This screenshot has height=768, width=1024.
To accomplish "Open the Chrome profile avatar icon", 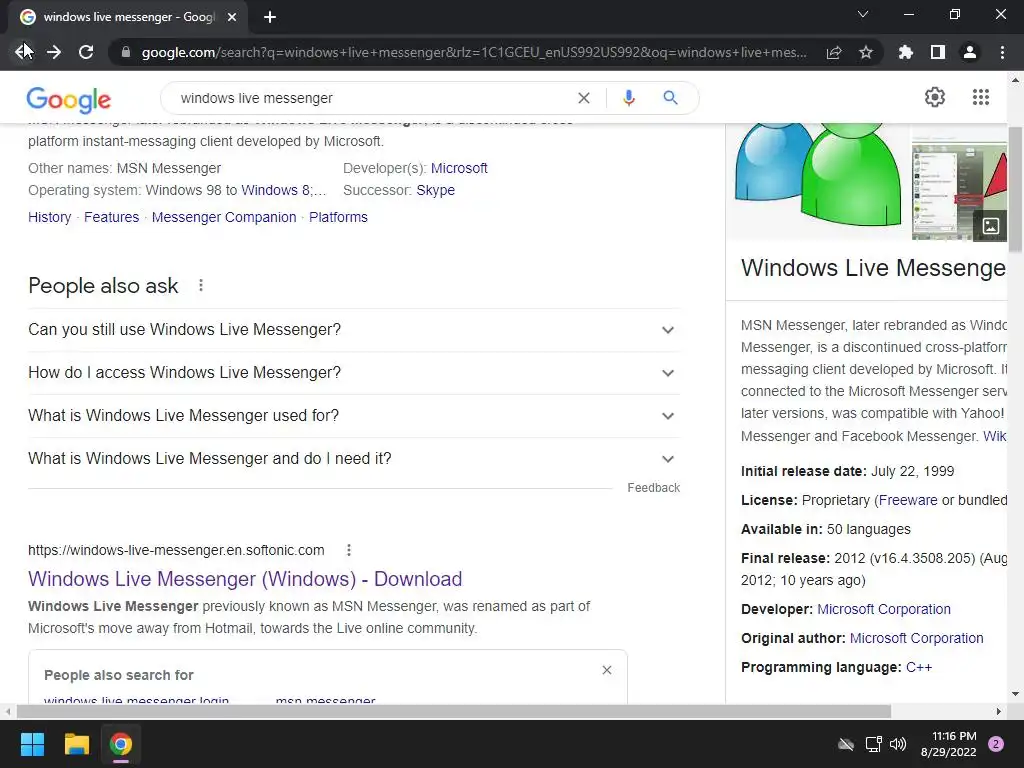I will click(x=970, y=52).
